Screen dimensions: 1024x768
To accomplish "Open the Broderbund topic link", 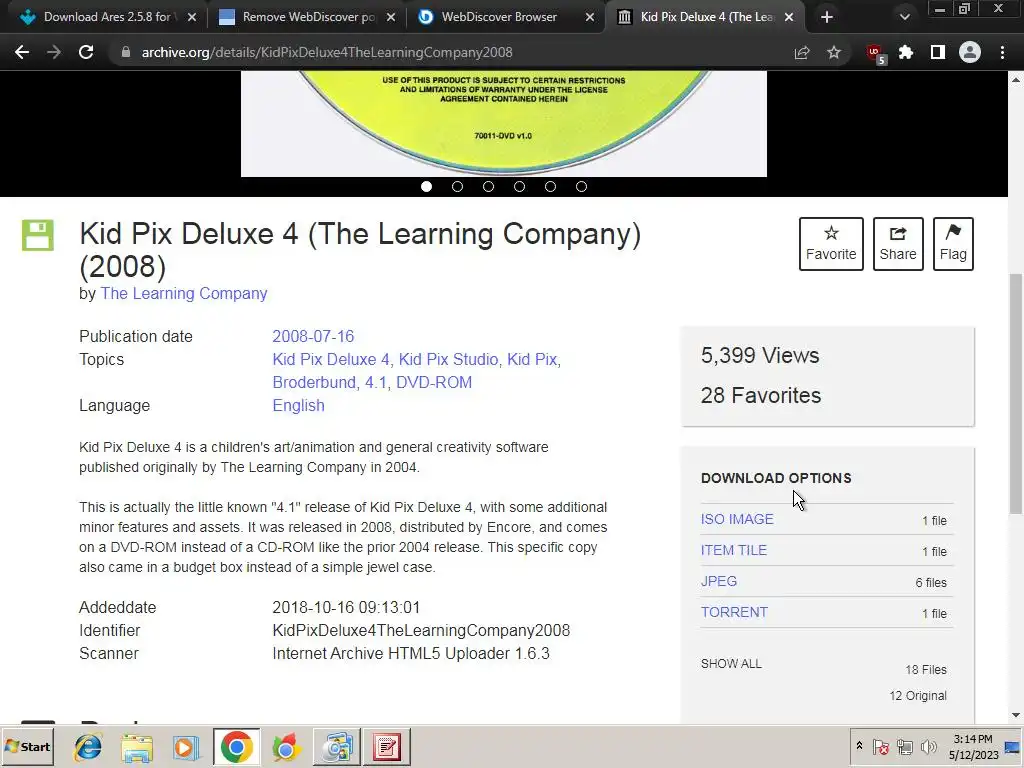I will point(314,382).
